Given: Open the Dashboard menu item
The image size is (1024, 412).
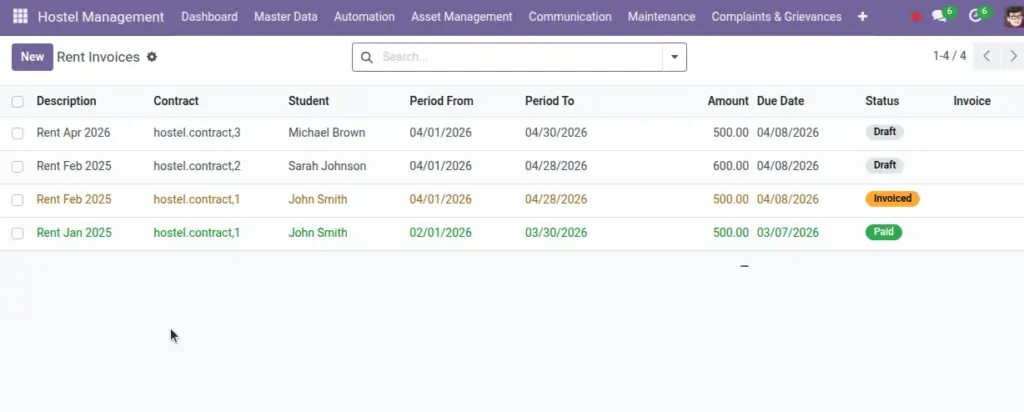Looking at the screenshot, I should pos(210,17).
